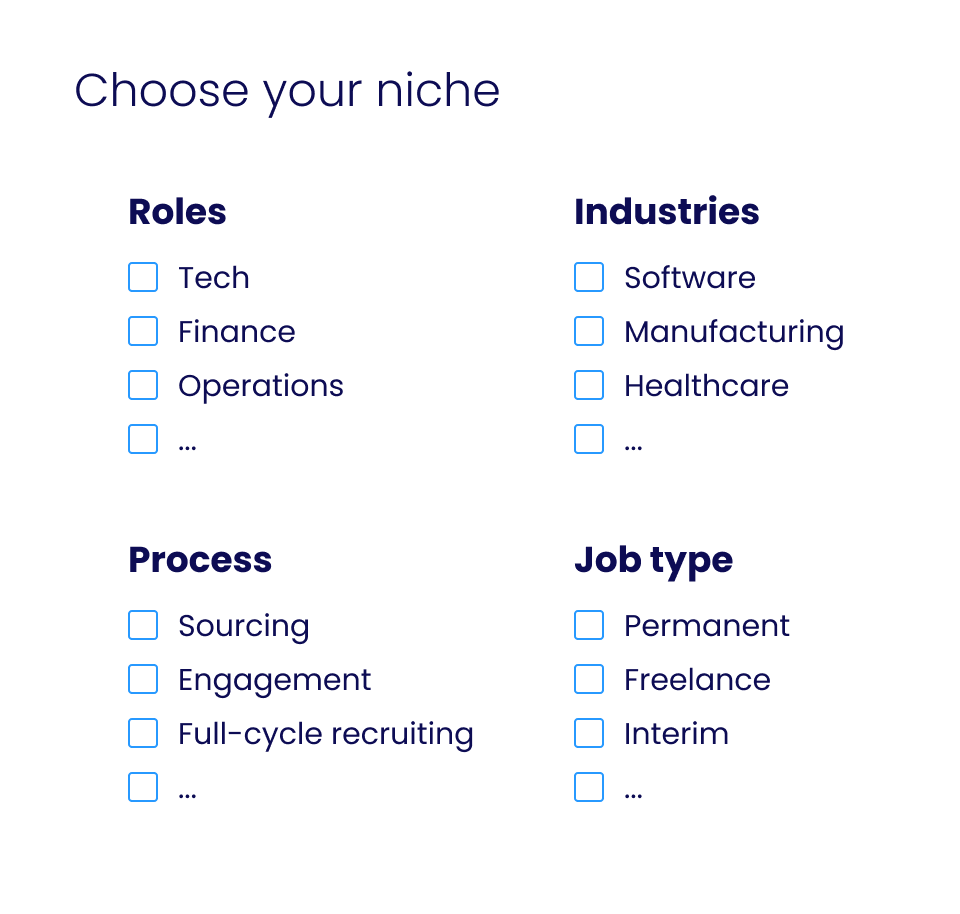
Task: Select Finance in the Roles section
Action: pyautogui.click(x=143, y=331)
